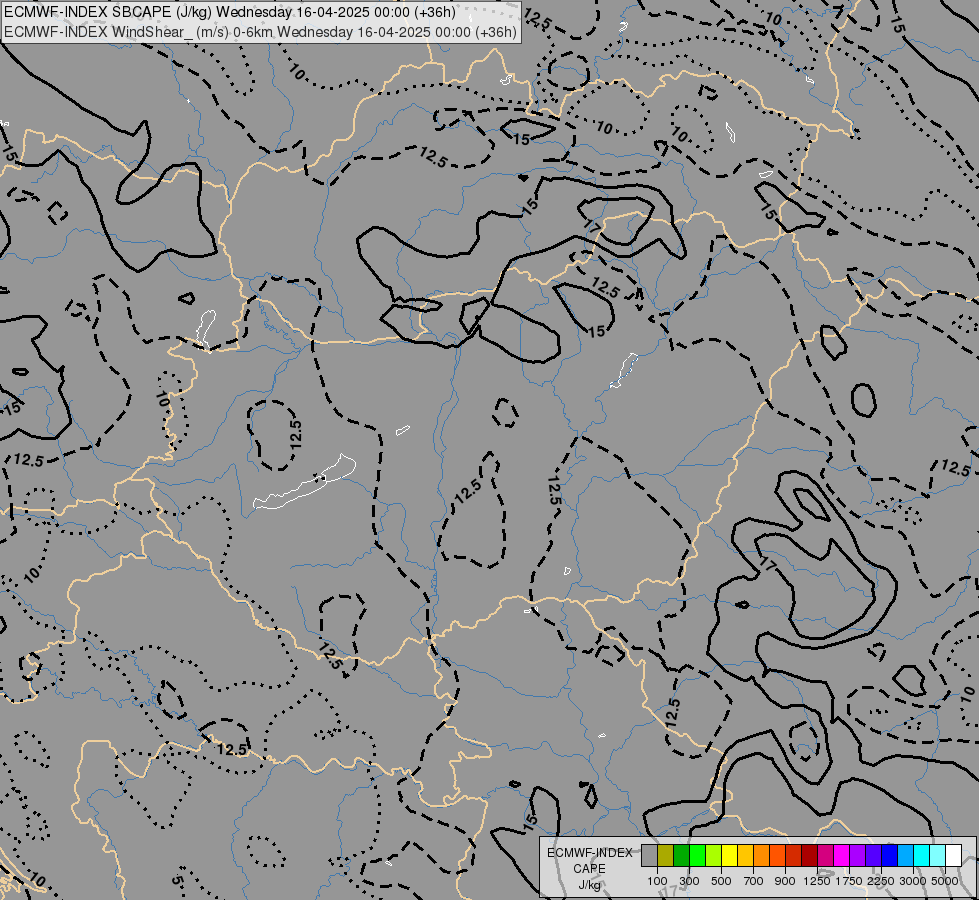The height and width of the screenshot is (900, 979).
Task: Select the sky blue legend swatch
Action: (906, 856)
